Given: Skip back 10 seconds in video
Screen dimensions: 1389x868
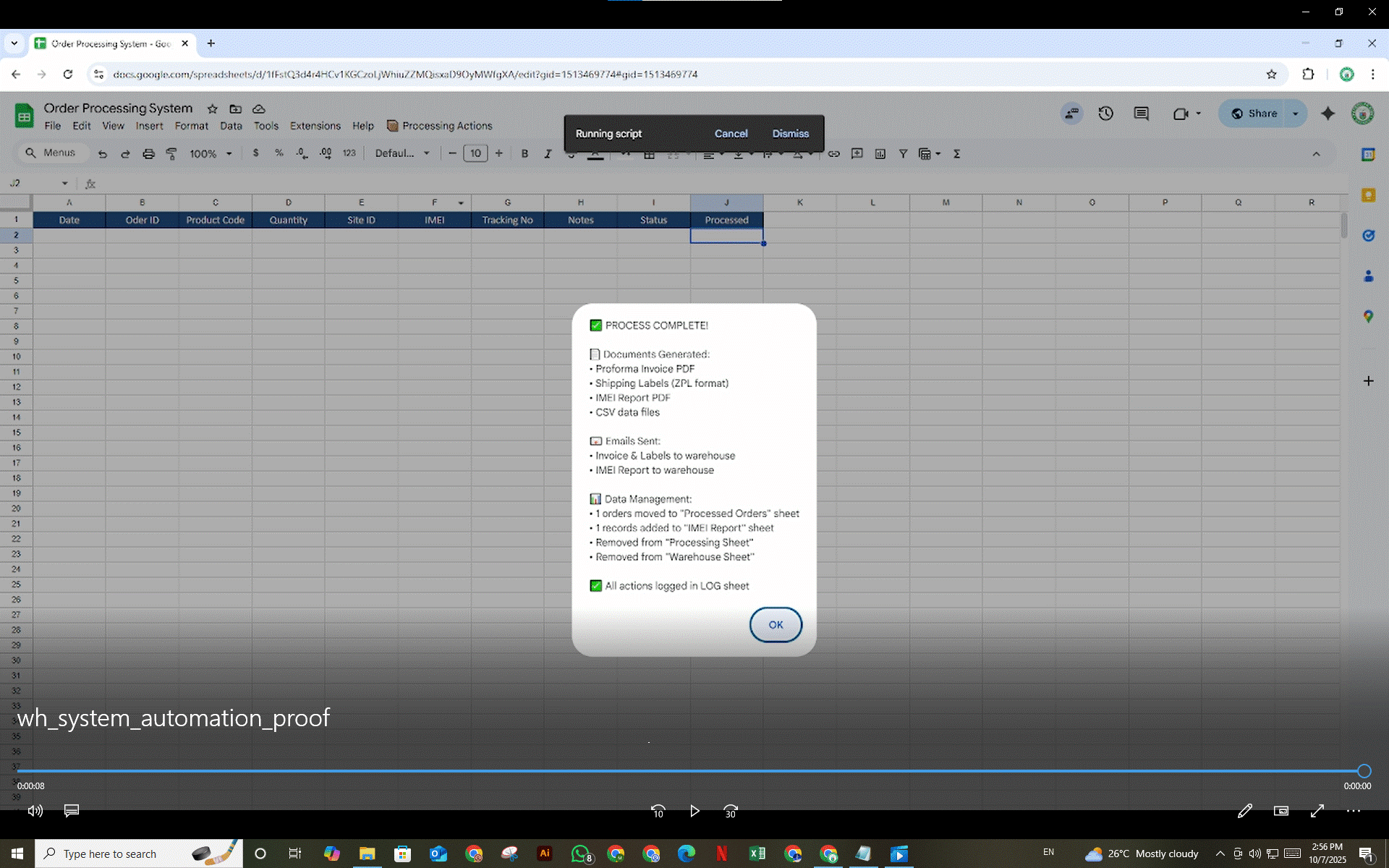Looking at the screenshot, I should (x=658, y=811).
